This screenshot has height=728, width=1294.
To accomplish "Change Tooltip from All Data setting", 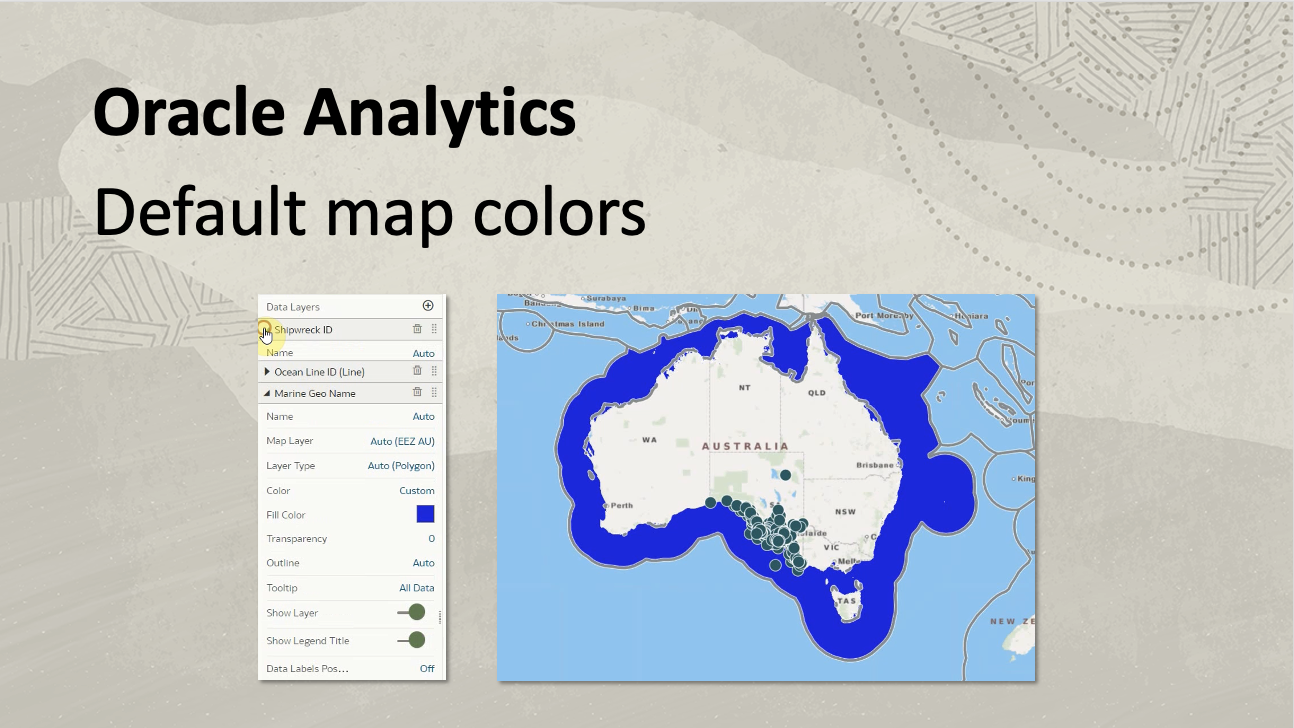I will (x=416, y=588).
